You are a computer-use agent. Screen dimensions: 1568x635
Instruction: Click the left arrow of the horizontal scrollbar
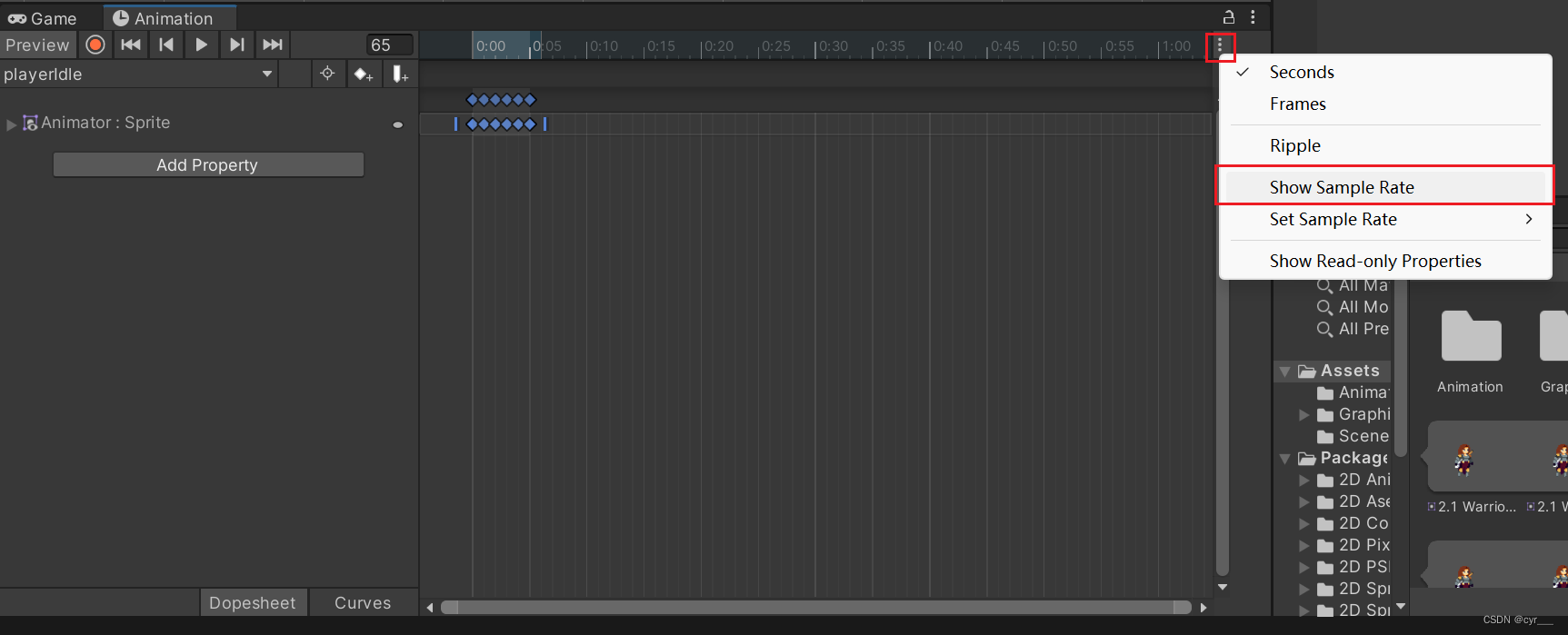(x=430, y=608)
